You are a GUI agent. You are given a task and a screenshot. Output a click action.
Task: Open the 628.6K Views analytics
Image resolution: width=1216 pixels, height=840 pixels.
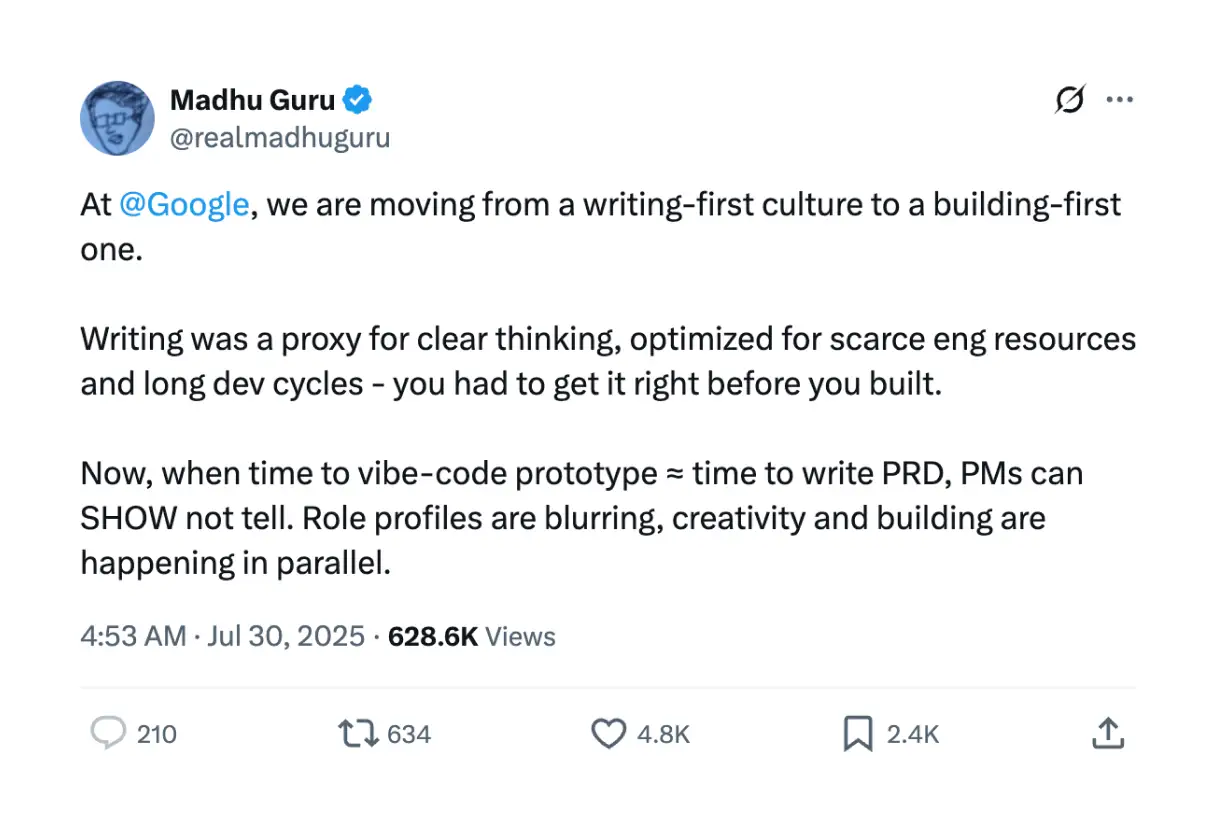(471, 636)
